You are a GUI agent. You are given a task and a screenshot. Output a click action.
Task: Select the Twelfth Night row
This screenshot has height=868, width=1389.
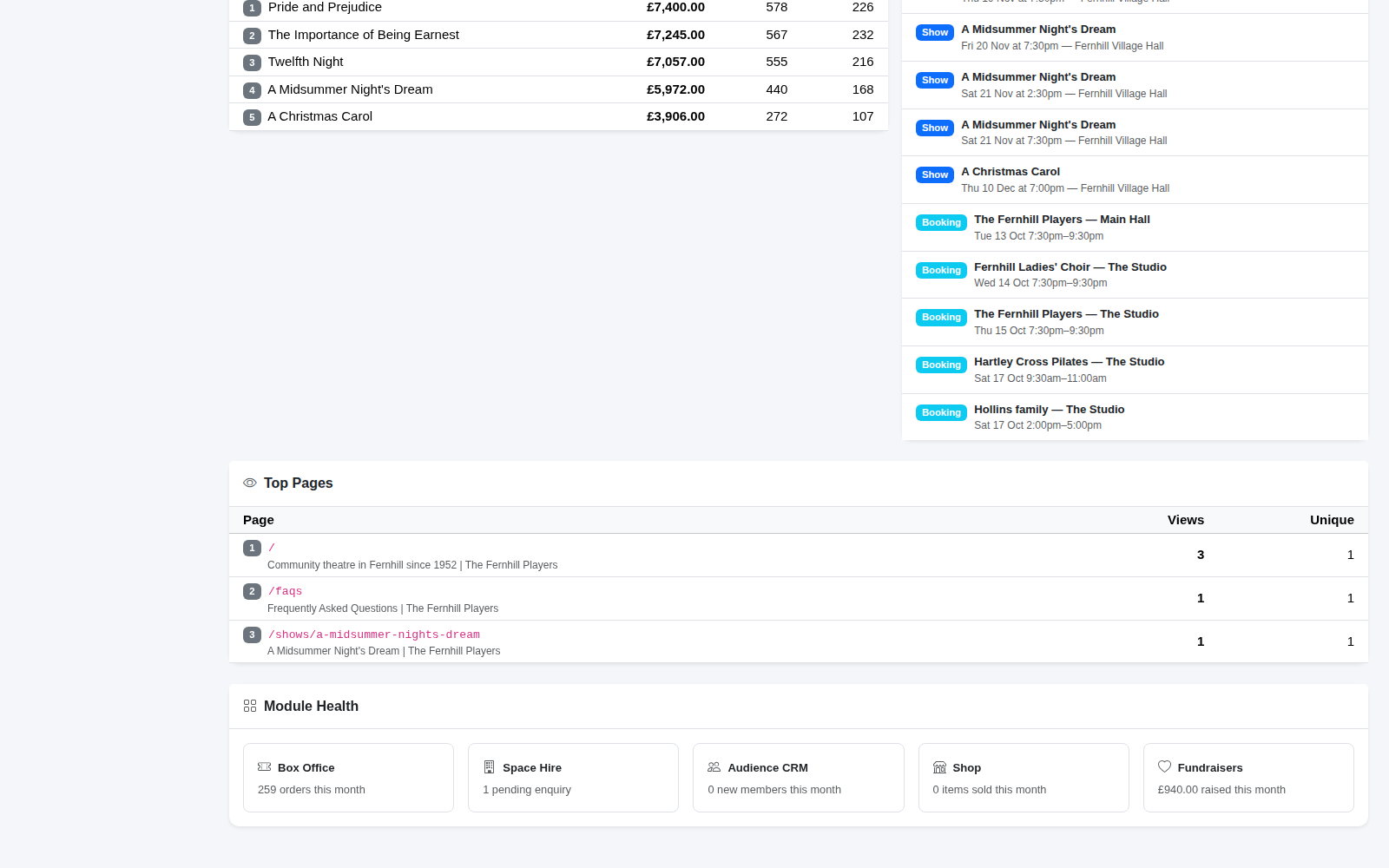(x=558, y=62)
